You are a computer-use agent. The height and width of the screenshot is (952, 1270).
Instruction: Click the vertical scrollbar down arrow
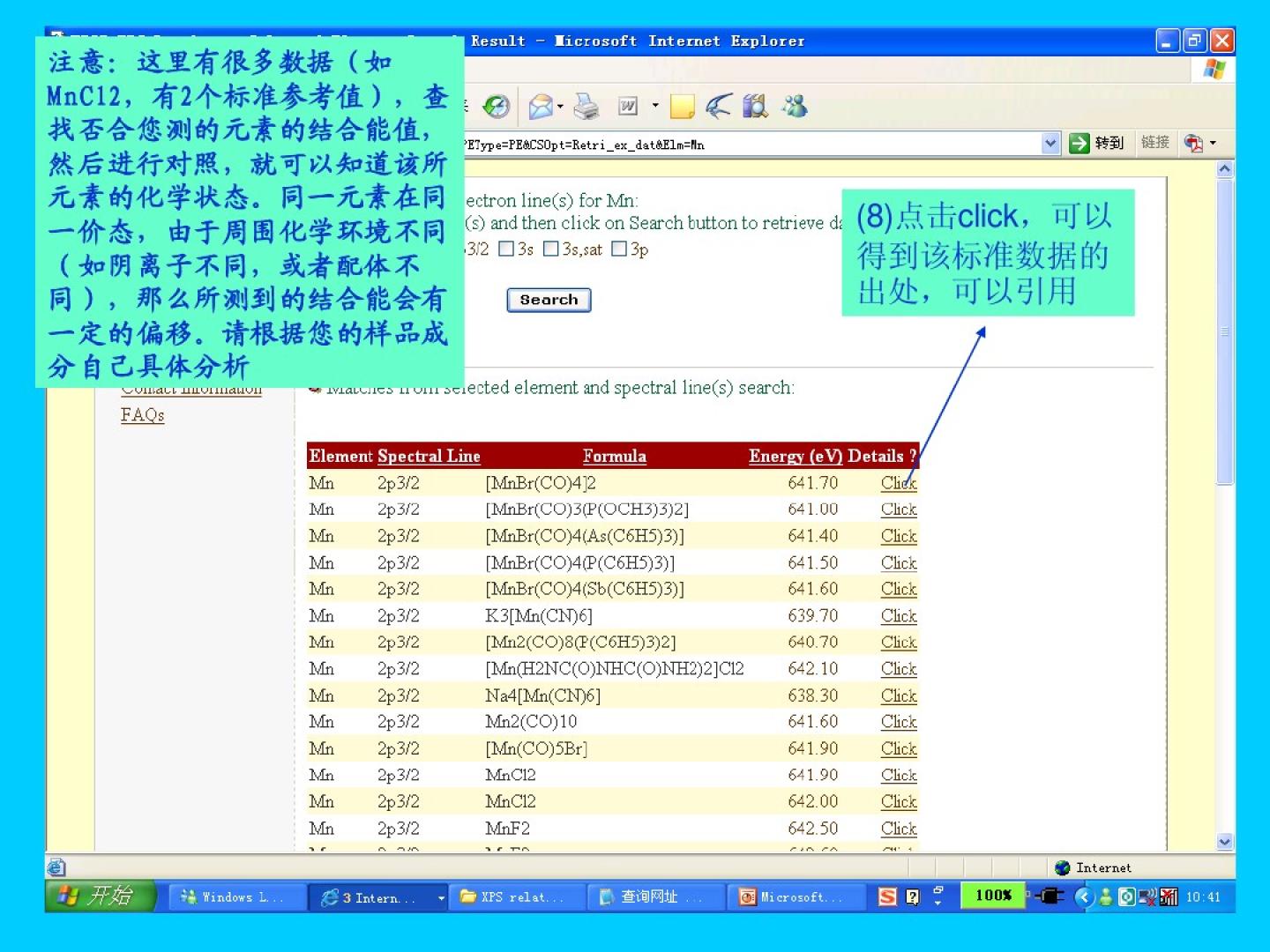pyautogui.click(x=1224, y=842)
